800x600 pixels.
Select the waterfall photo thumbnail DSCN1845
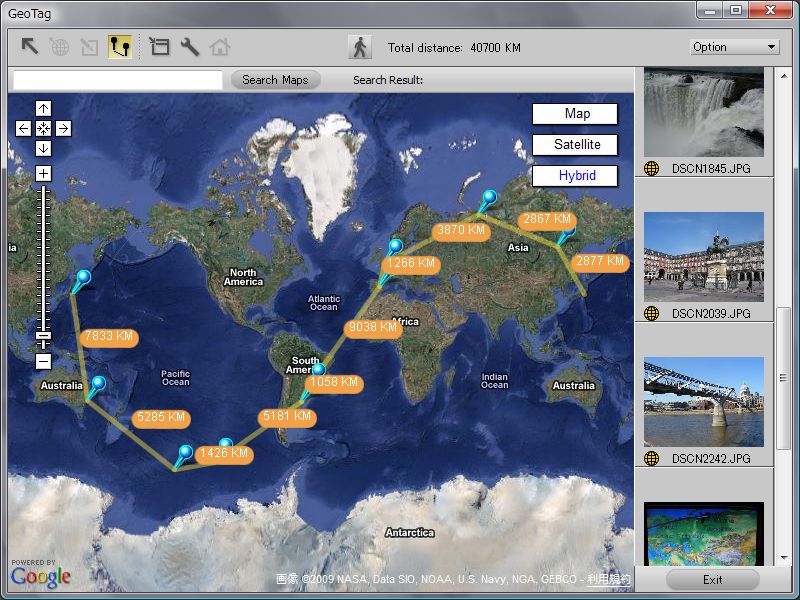pyautogui.click(x=704, y=112)
